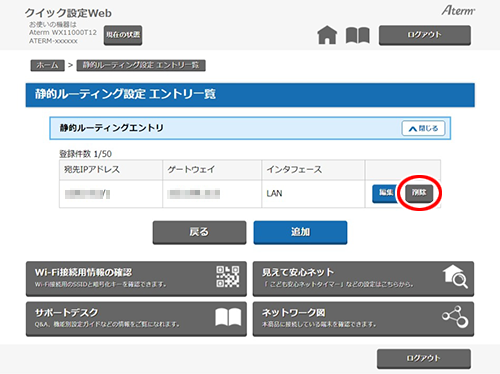Viewport: 500px width, 374px height.
Task: Click the Aterm WX11000T12 model text
Action: (x=63, y=33)
